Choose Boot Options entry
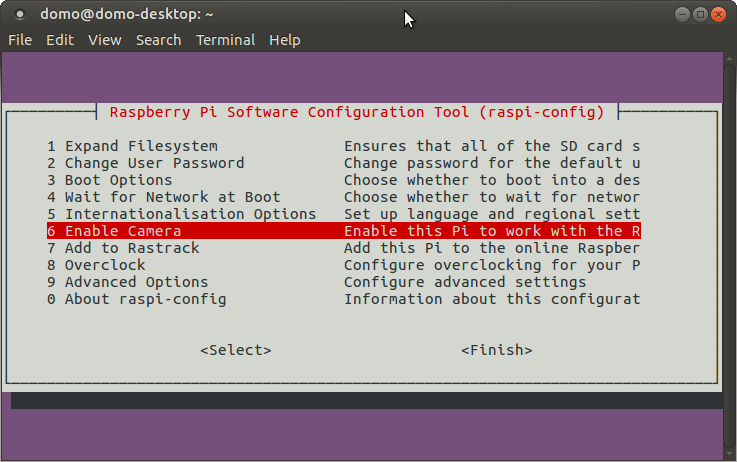Image resolution: width=737 pixels, height=462 pixels. (109, 180)
